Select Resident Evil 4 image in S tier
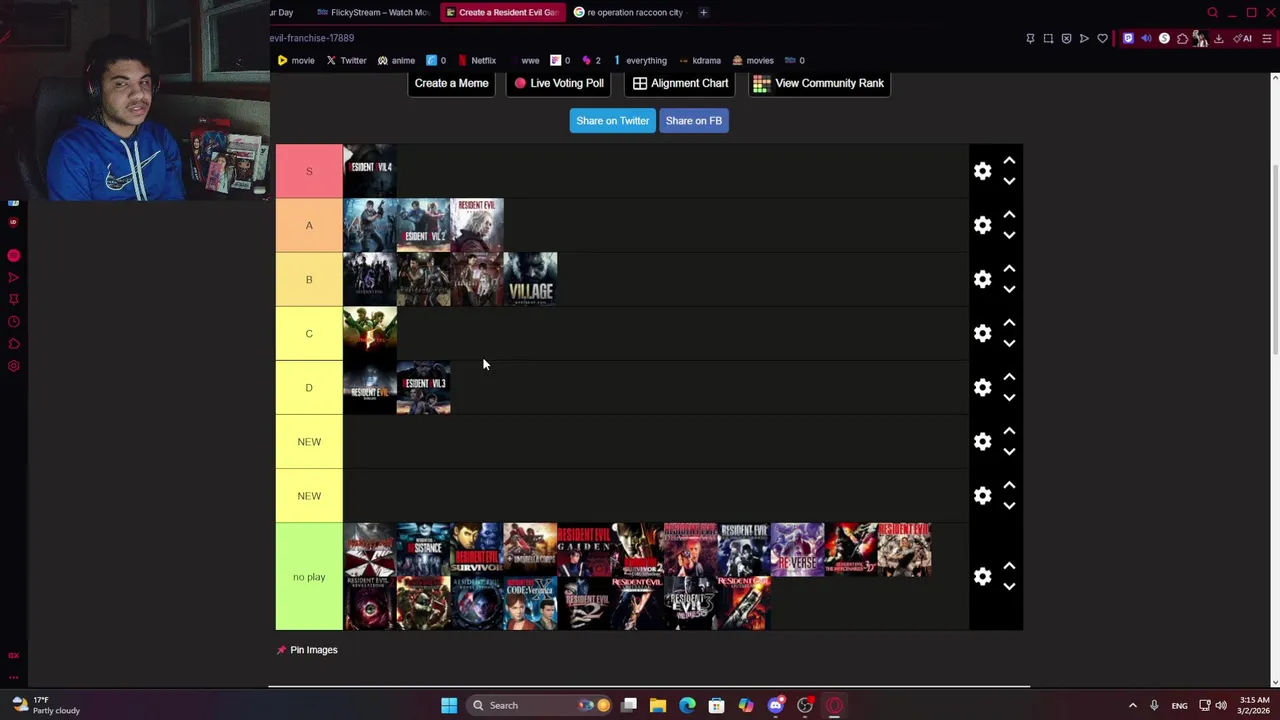The image size is (1280, 720). pyautogui.click(x=370, y=171)
